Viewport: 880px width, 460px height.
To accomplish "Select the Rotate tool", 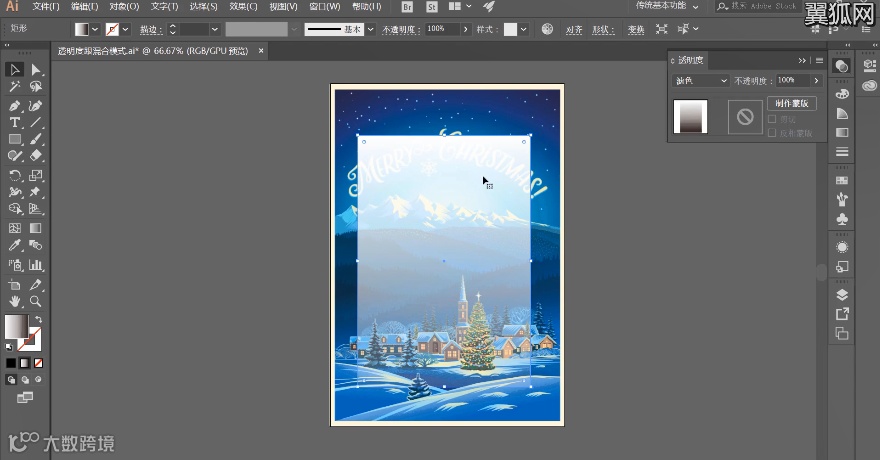I will [x=15, y=175].
